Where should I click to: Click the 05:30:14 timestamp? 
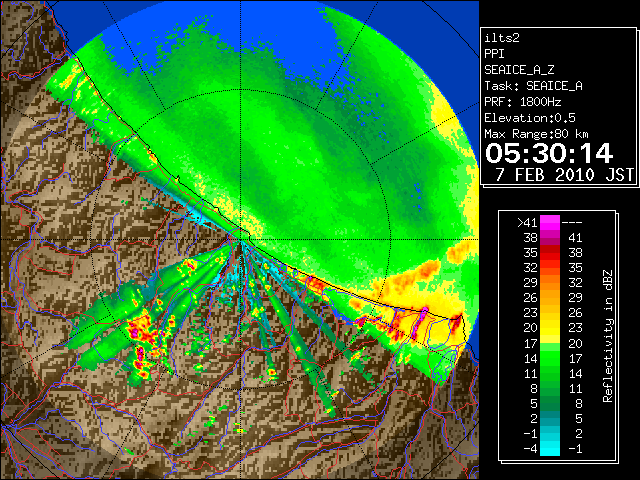click(549, 153)
